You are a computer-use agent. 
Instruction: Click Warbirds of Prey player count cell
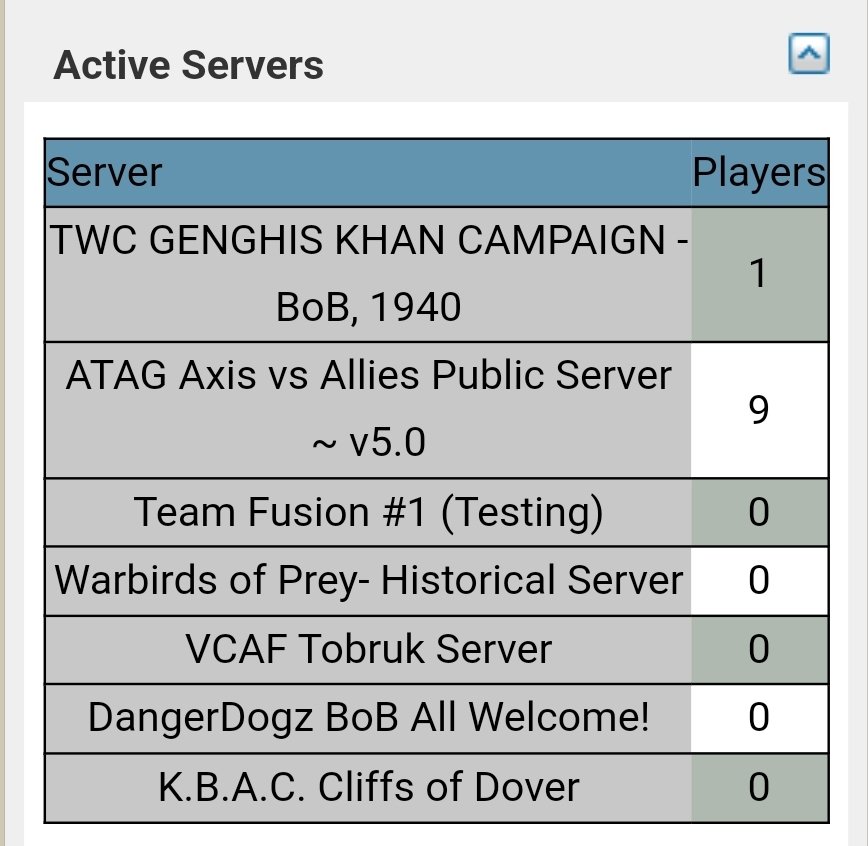coord(759,580)
